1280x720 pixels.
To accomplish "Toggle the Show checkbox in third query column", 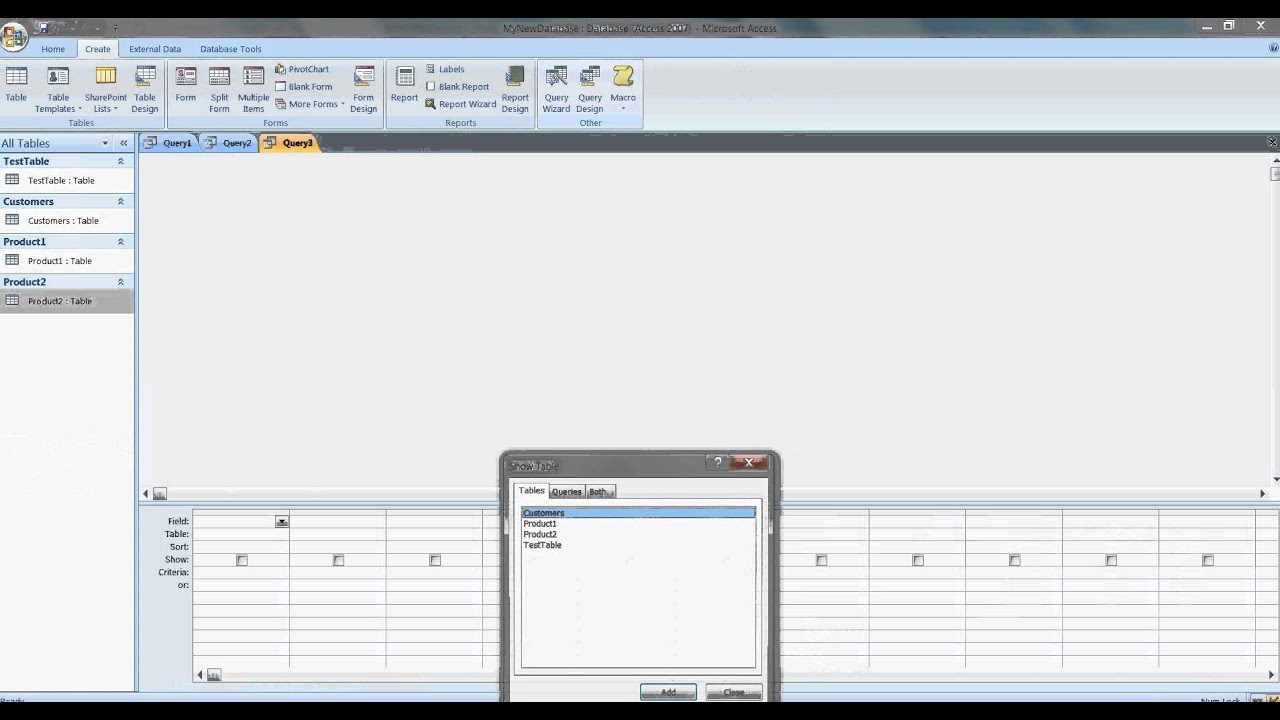I will [435, 560].
